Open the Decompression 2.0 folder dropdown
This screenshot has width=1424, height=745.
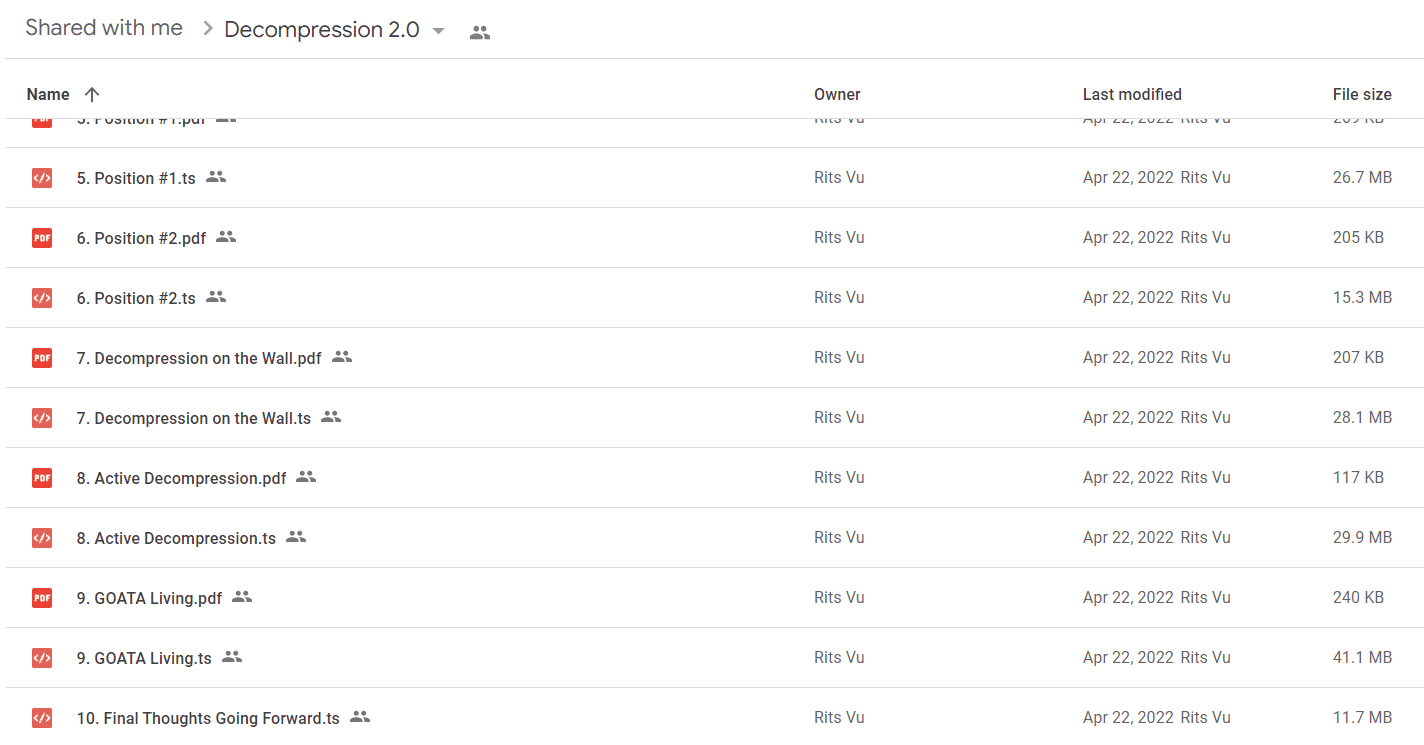[438, 31]
